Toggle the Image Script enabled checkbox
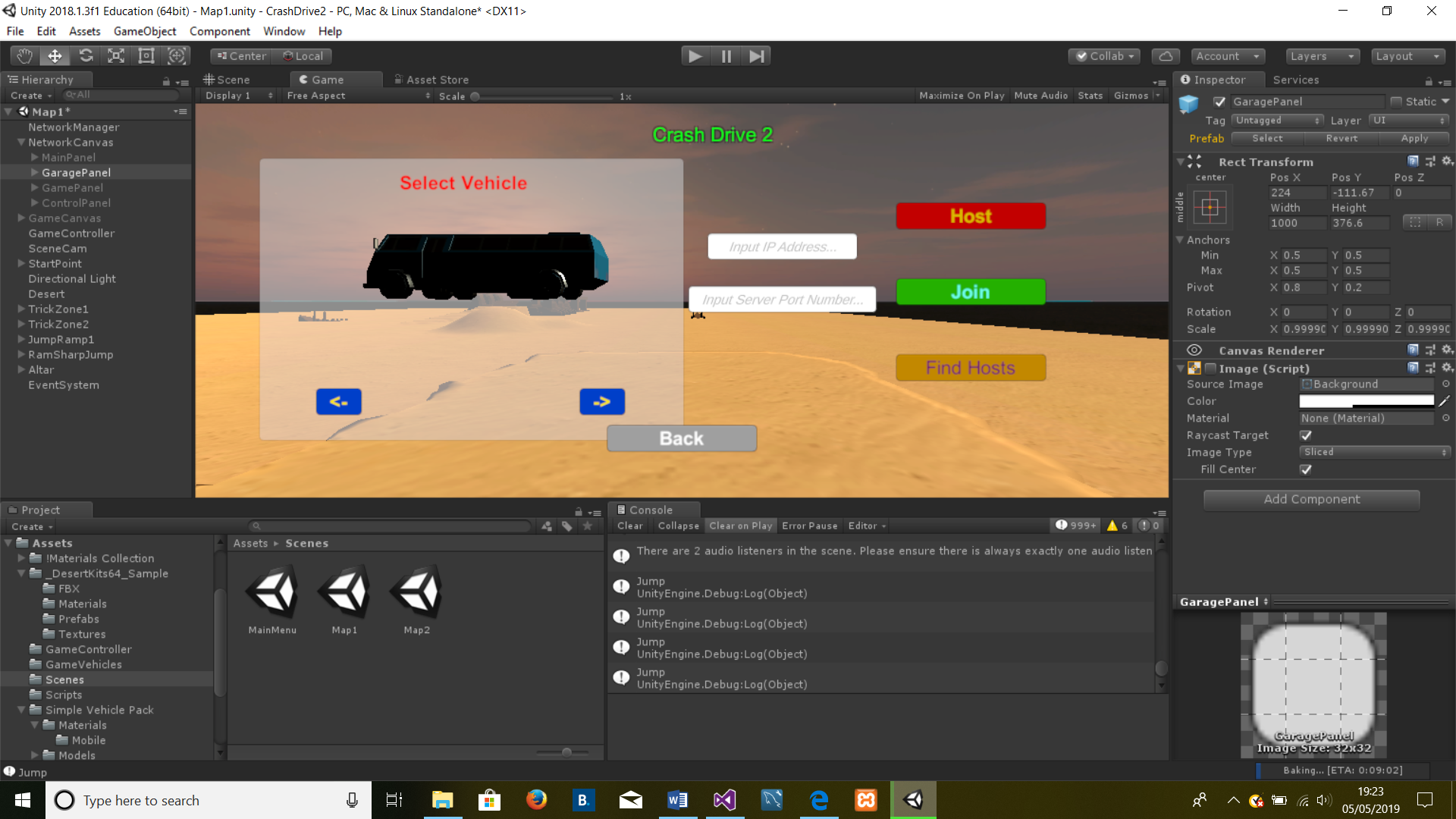1456x819 pixels. click(1210, 369)
